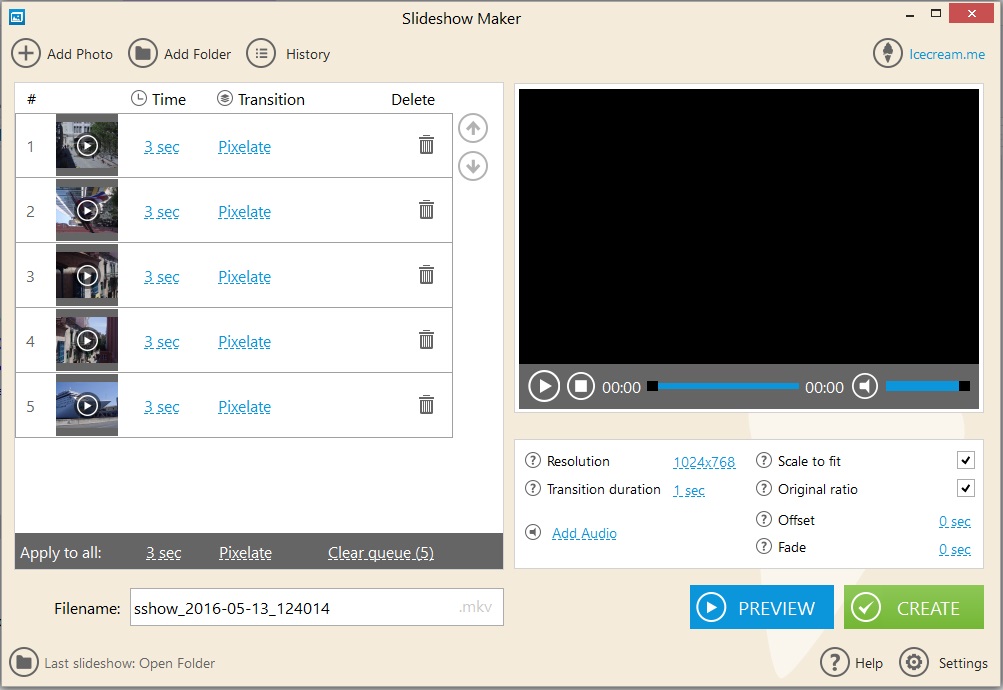This screenshot has height=690, width=1003.
Task: Click Add Folder in the top toolbar
Action: (180, 54)
